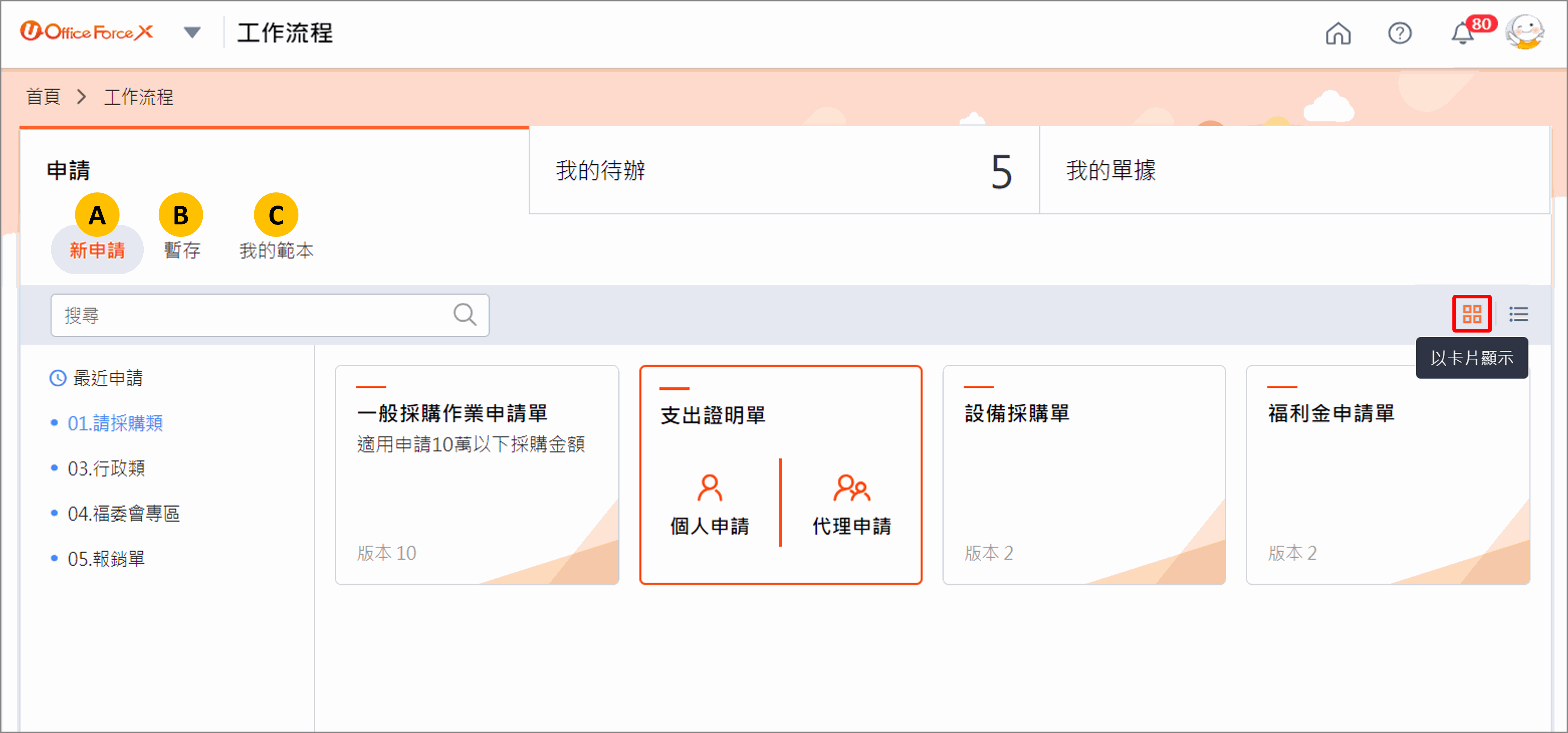
Task: Expand module dropdown arrow beside logo
Action: coord(192,32)
